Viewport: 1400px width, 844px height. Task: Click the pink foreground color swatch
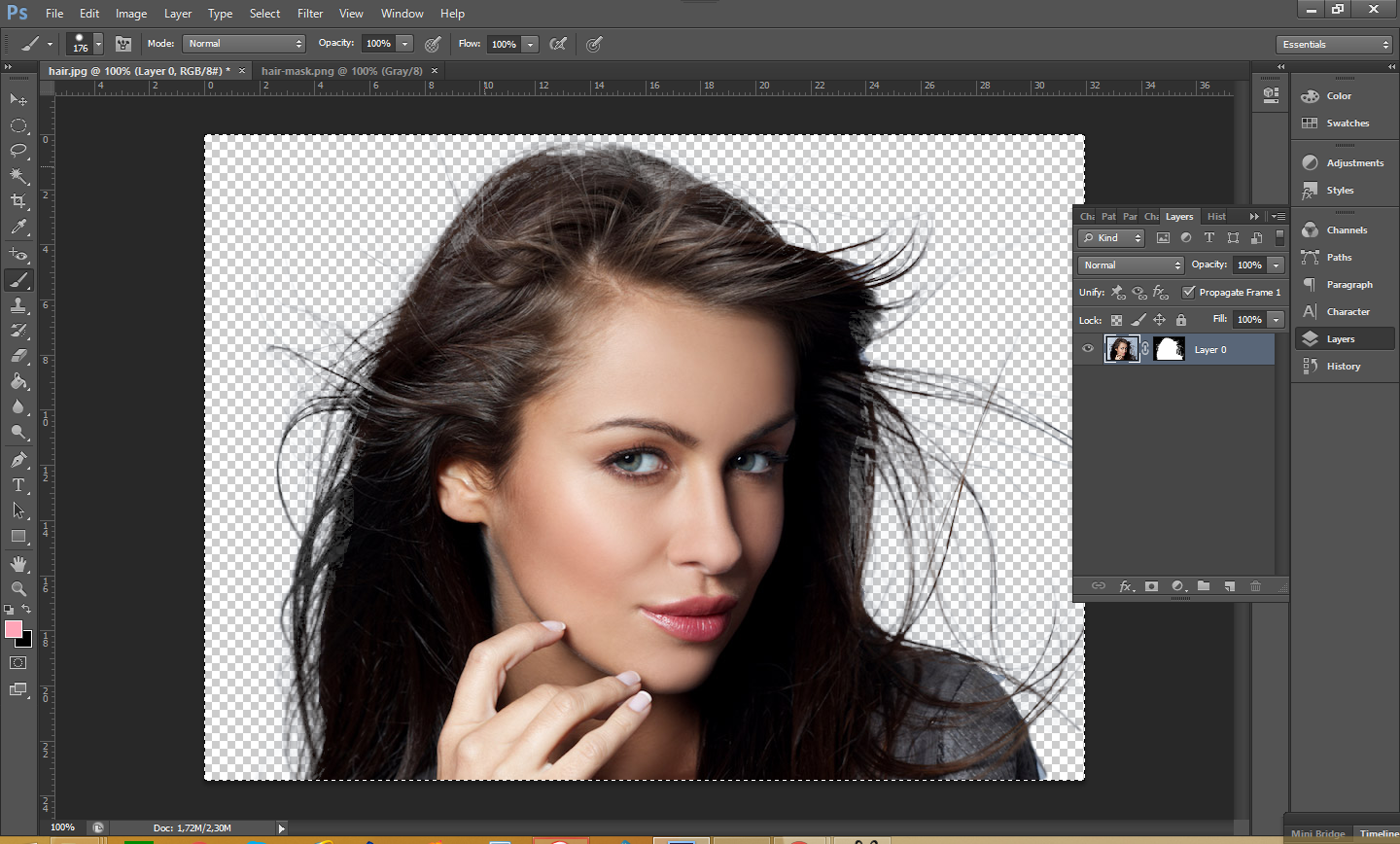coord(14,629)
